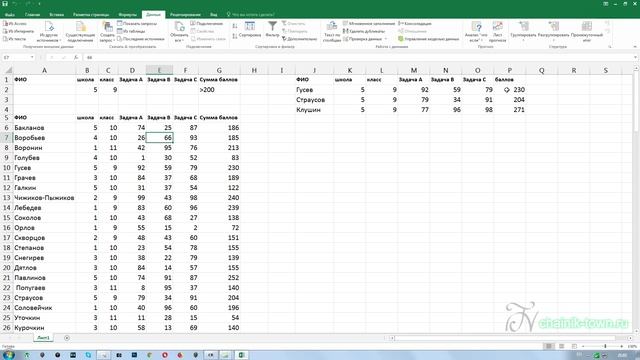Viewport: 640px width, 360px height.
Task: Switch to Page Layout view in status bar
Action: (x=562, y=346)
